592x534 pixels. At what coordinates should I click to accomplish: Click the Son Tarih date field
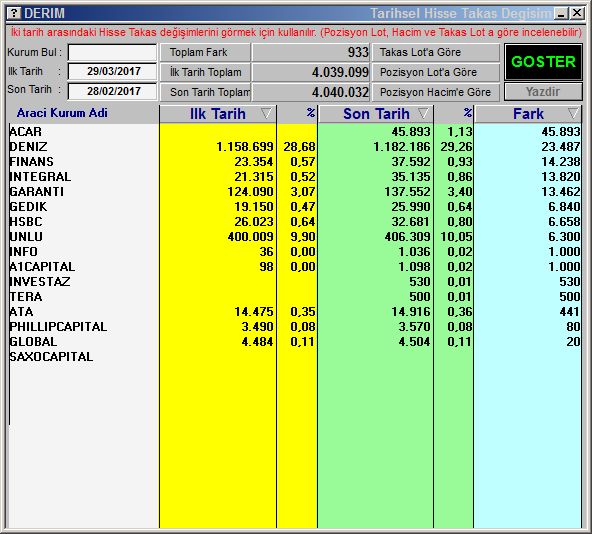(113, 91)
